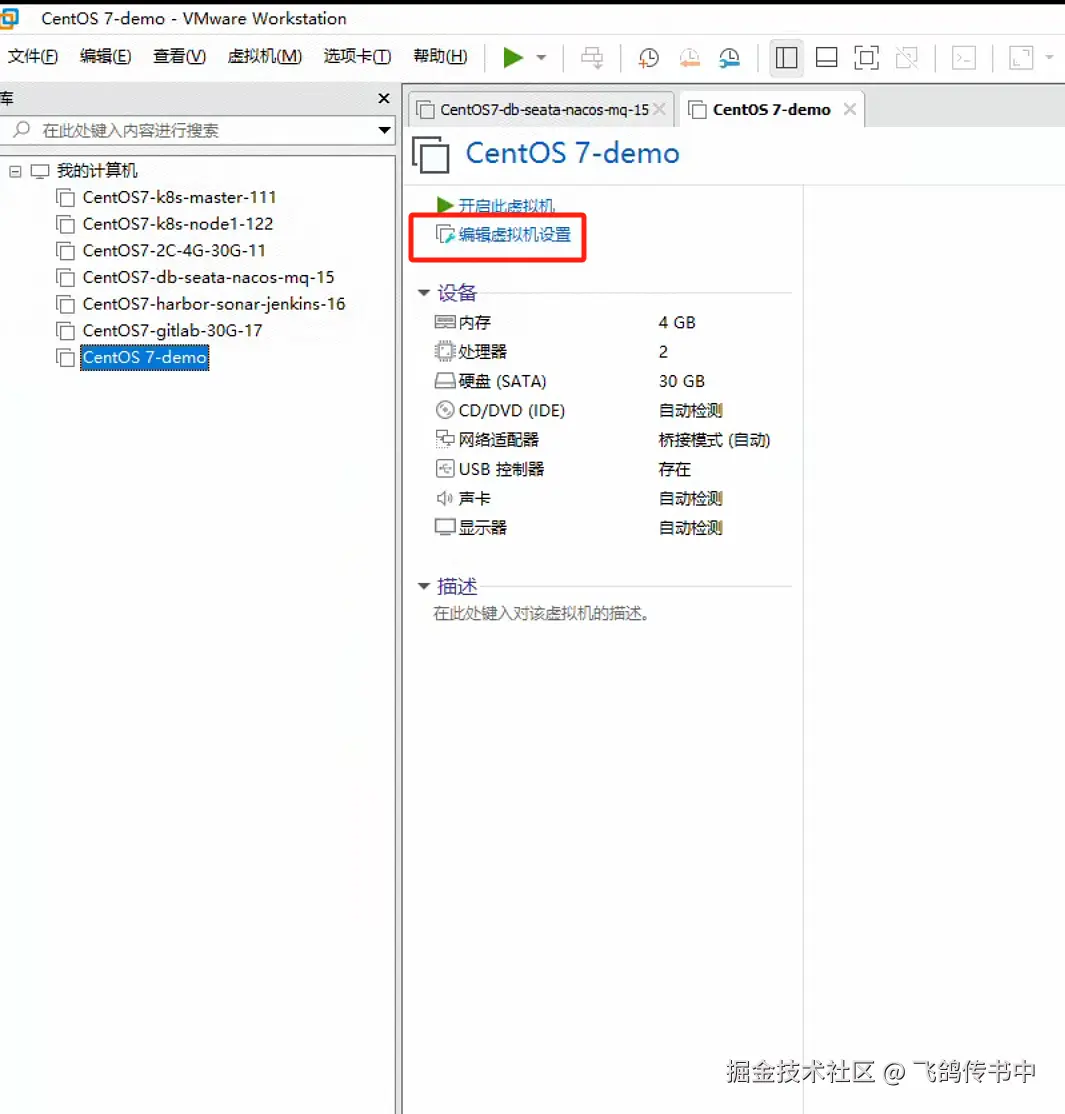Click the CPU icon beside 处理器
Viewport: 1065px width, 1114px height.
[445, 351]
